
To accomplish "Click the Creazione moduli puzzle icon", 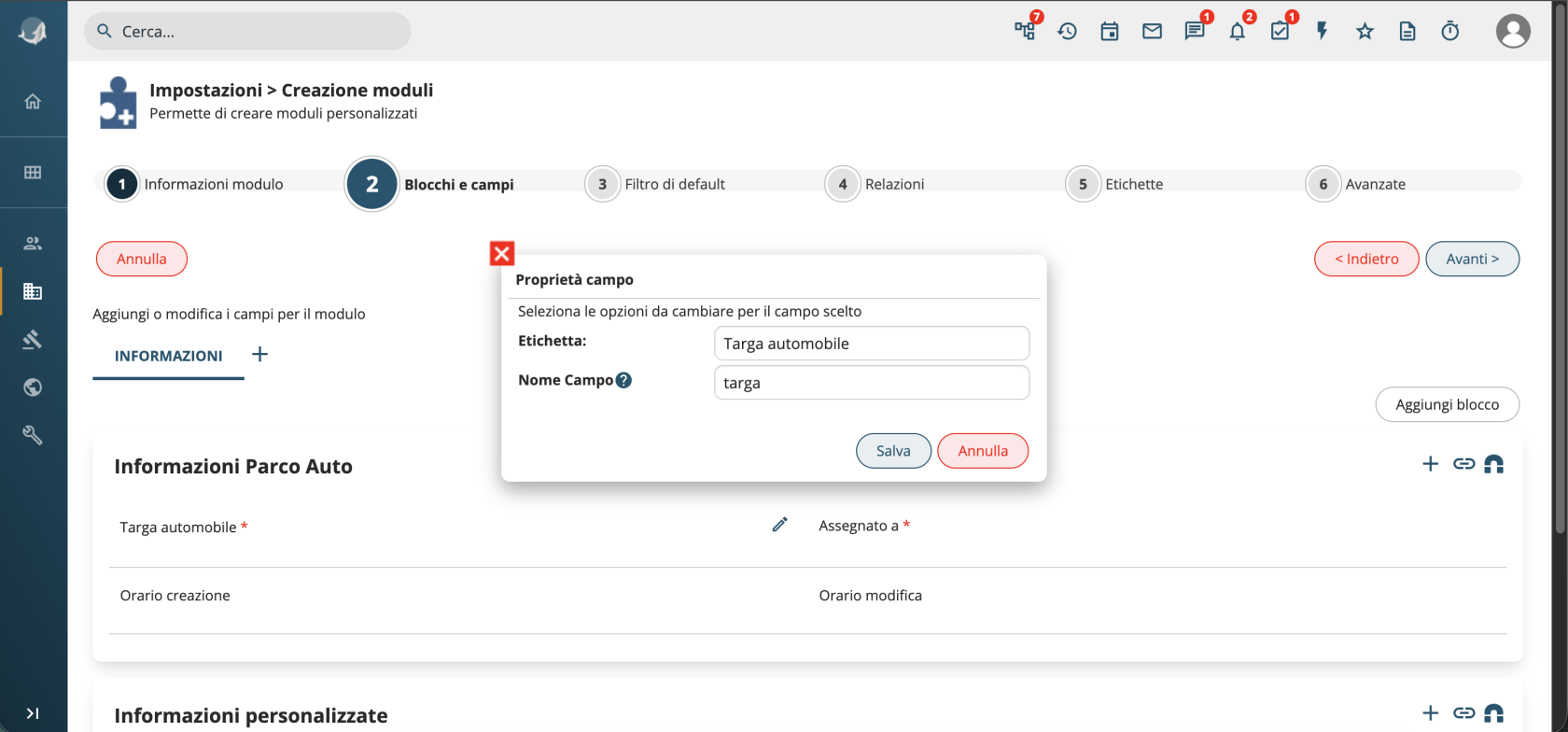I will coord(118,102).
